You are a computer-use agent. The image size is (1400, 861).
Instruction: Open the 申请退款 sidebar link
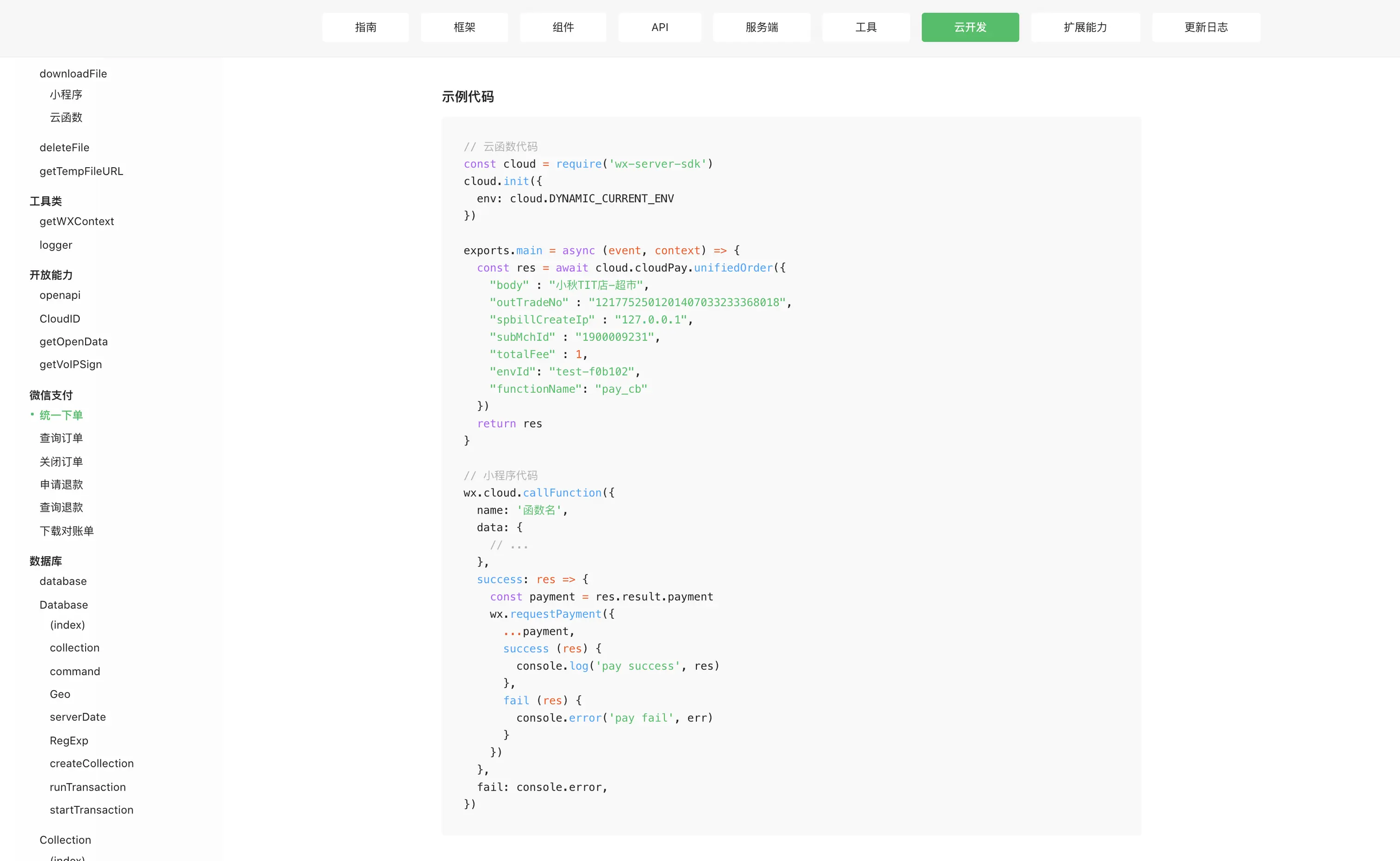61,484
